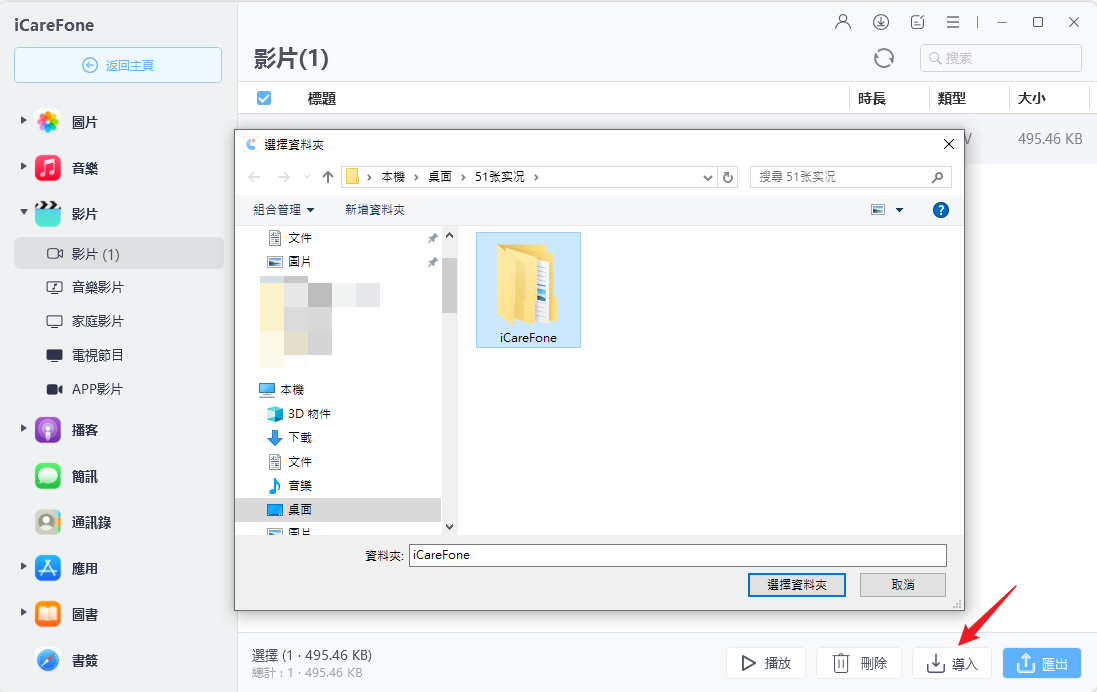This screenshot has width=1097, height=692.
Task: Click the dialog tree scrollbar down arrow
Action: (x=449, y=527)
